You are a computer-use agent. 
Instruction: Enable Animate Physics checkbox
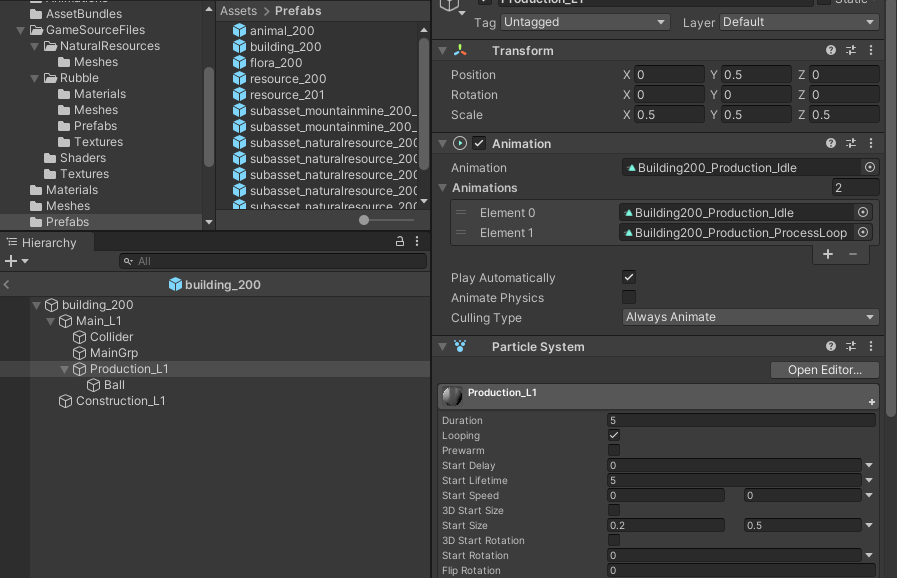pos(629,297)
